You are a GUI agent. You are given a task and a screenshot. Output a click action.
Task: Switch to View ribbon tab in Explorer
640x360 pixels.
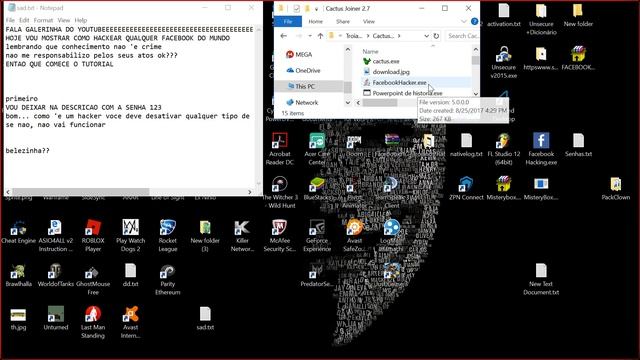(369, 22)
